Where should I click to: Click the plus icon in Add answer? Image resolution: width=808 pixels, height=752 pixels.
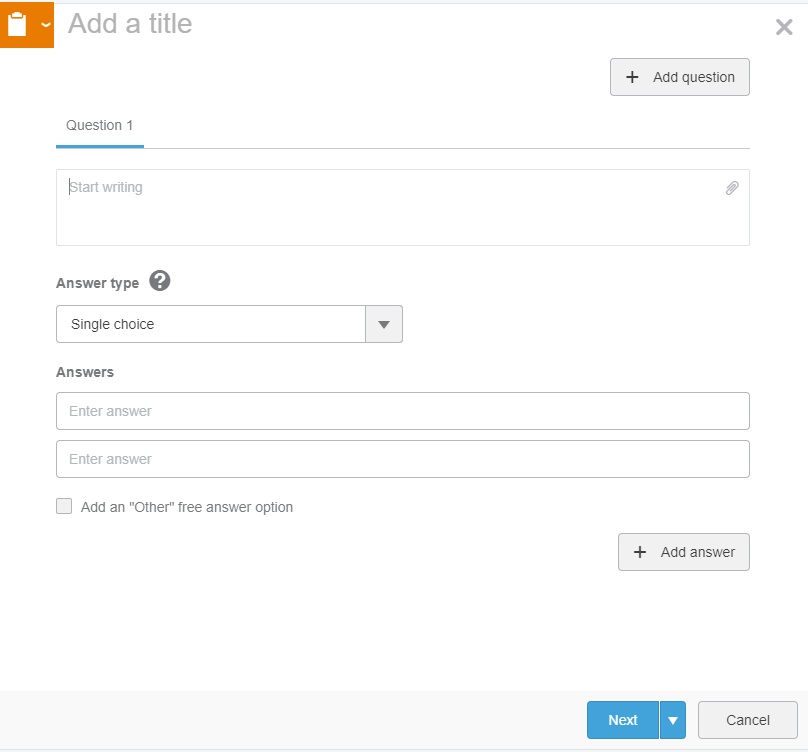[640, 552]
